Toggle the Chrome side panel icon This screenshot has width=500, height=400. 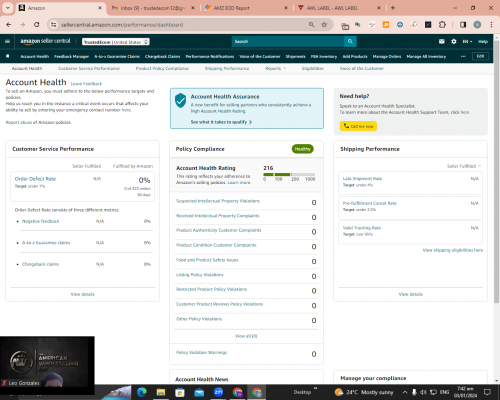tap(463, 25)
